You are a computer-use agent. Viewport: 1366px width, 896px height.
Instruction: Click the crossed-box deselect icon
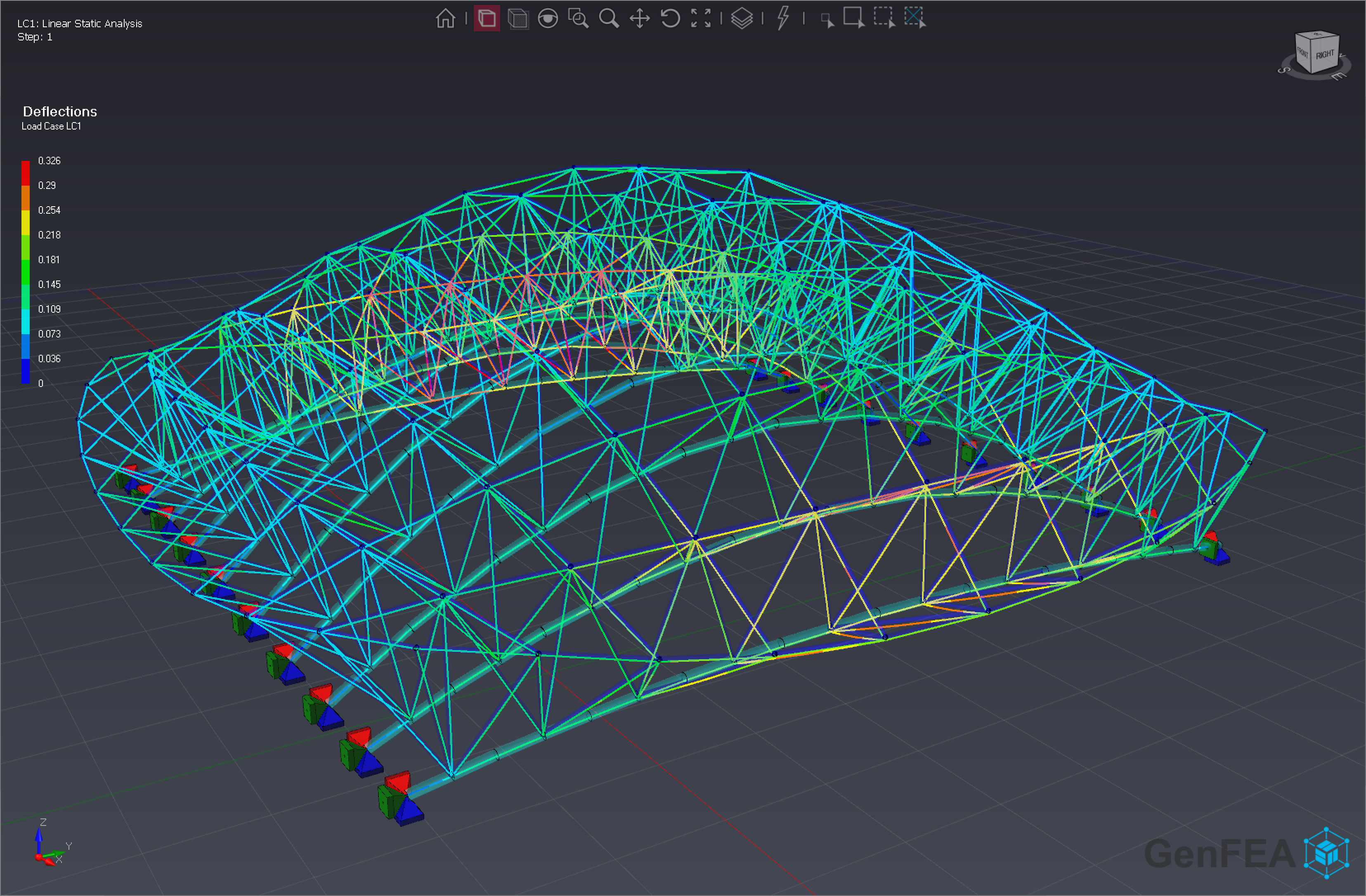tap(914, 17)
